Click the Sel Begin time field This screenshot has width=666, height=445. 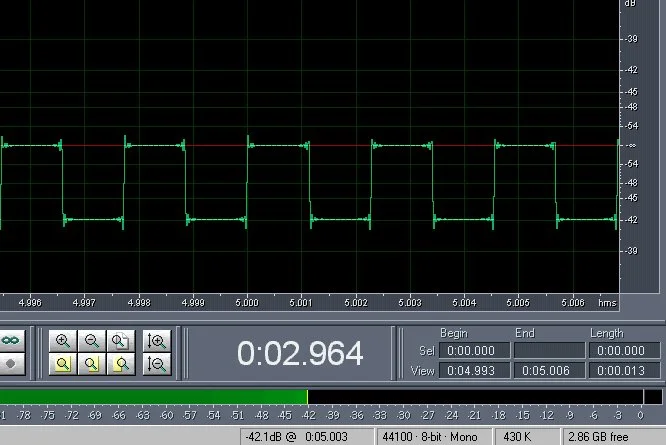tap(474, 351)
